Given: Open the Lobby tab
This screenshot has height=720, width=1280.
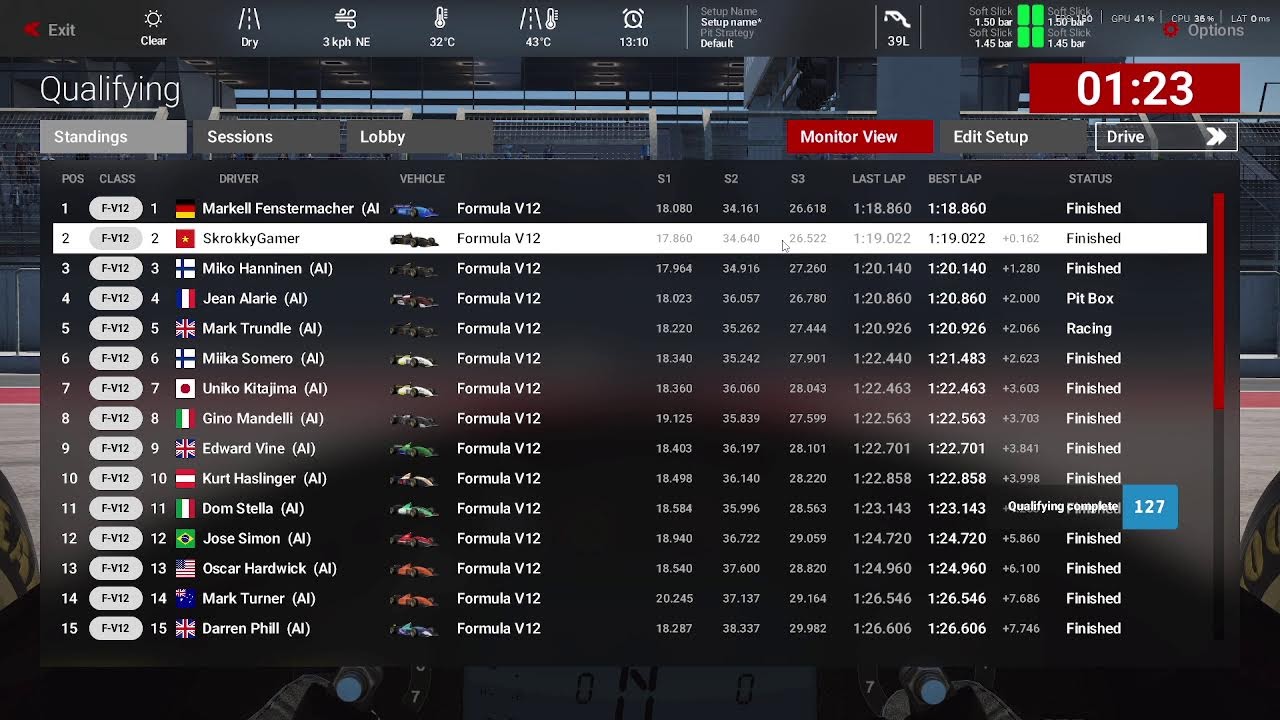Looking at the screenshot, I should tap(419, 137).
